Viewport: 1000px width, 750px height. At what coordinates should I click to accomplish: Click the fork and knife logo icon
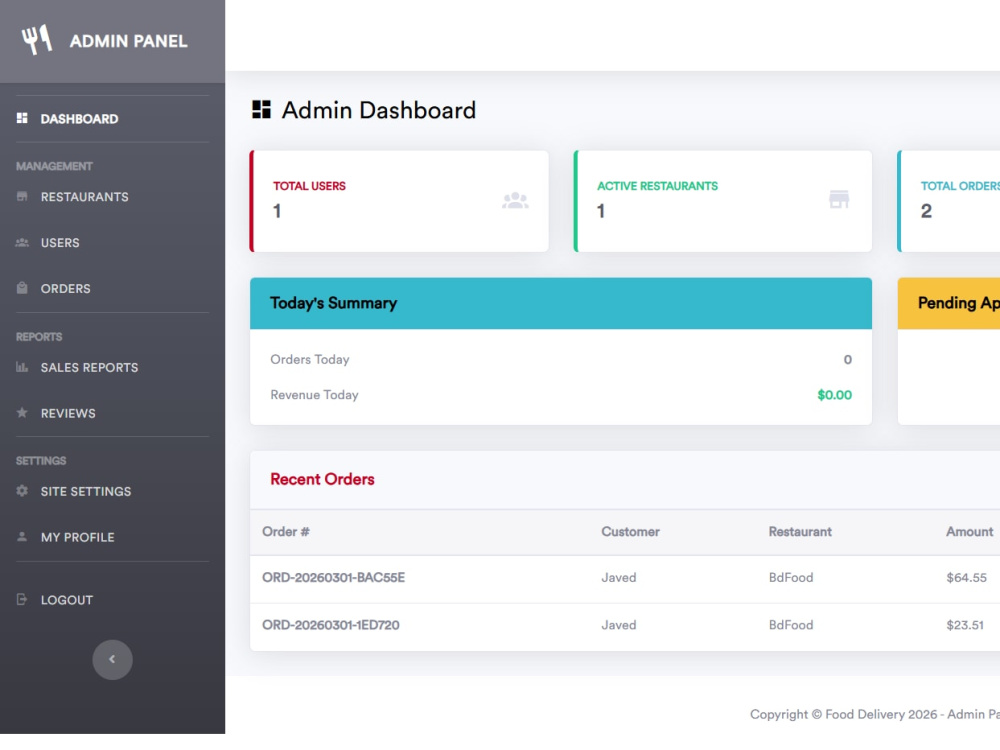(x=36, y=40)
